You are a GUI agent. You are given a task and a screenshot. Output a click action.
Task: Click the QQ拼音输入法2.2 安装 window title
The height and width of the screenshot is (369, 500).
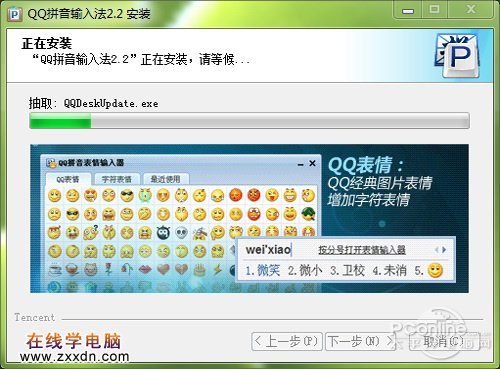89,14
